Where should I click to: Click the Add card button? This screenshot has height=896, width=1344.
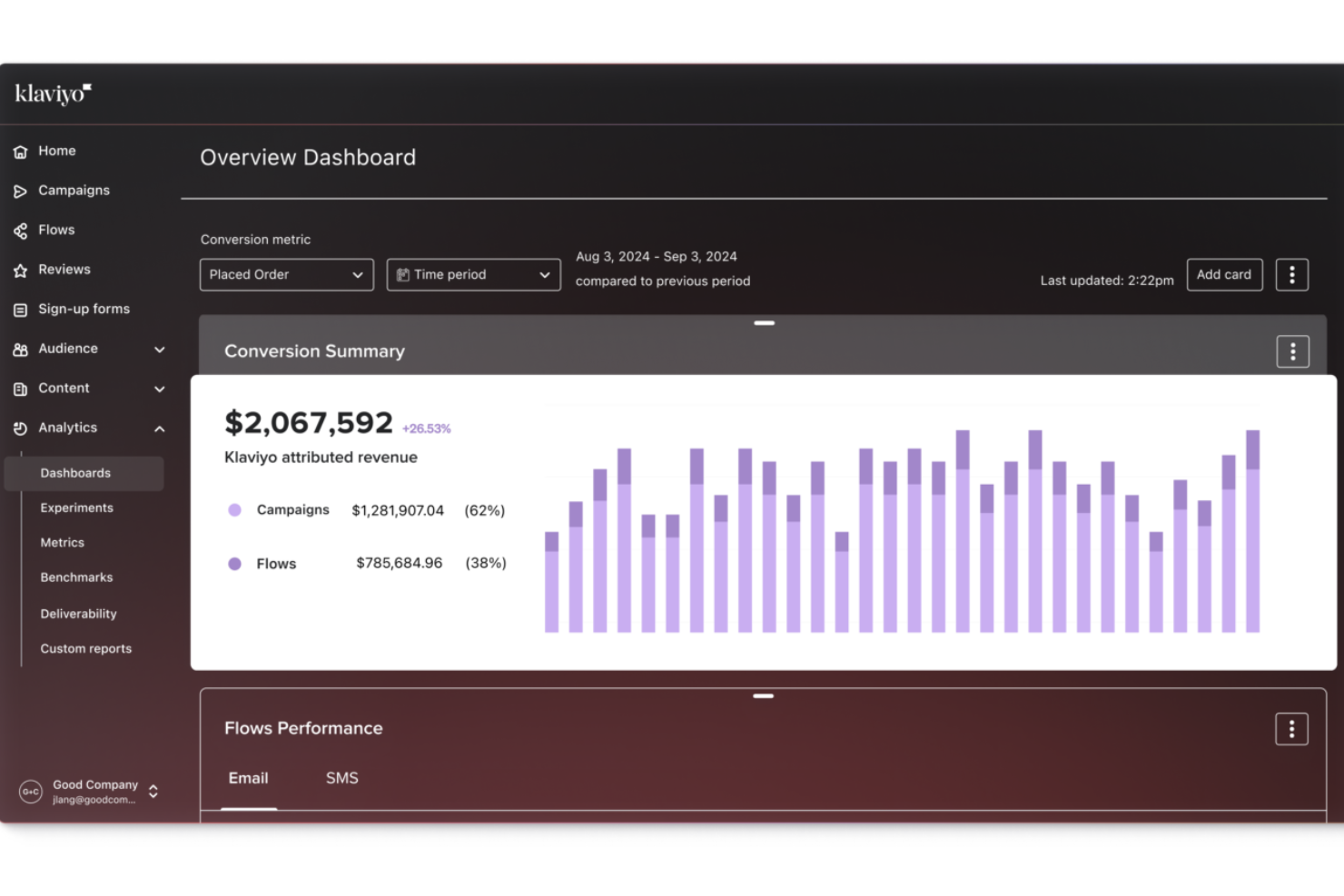tap(1224, 274)
